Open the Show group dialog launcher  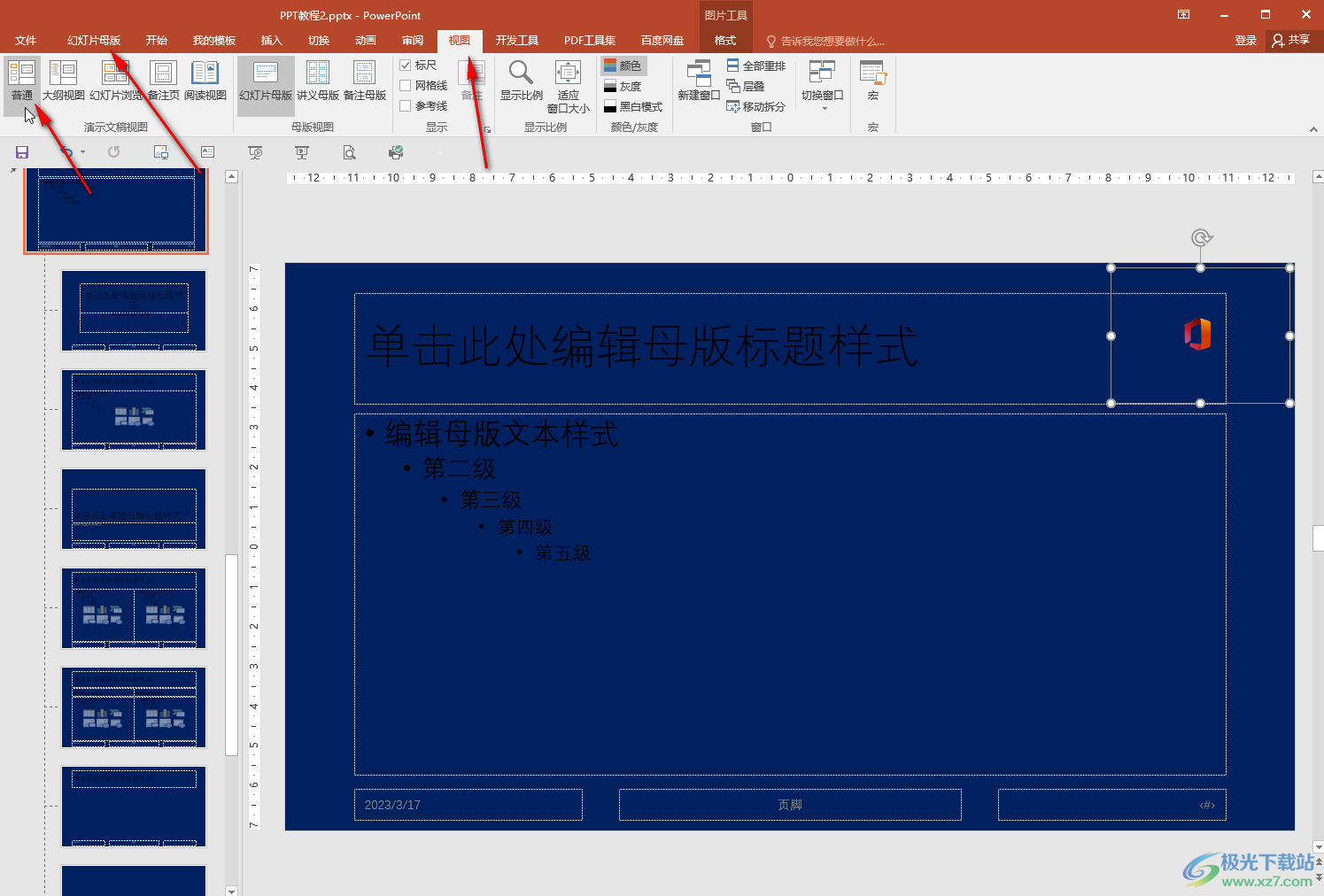pos(486,129)
